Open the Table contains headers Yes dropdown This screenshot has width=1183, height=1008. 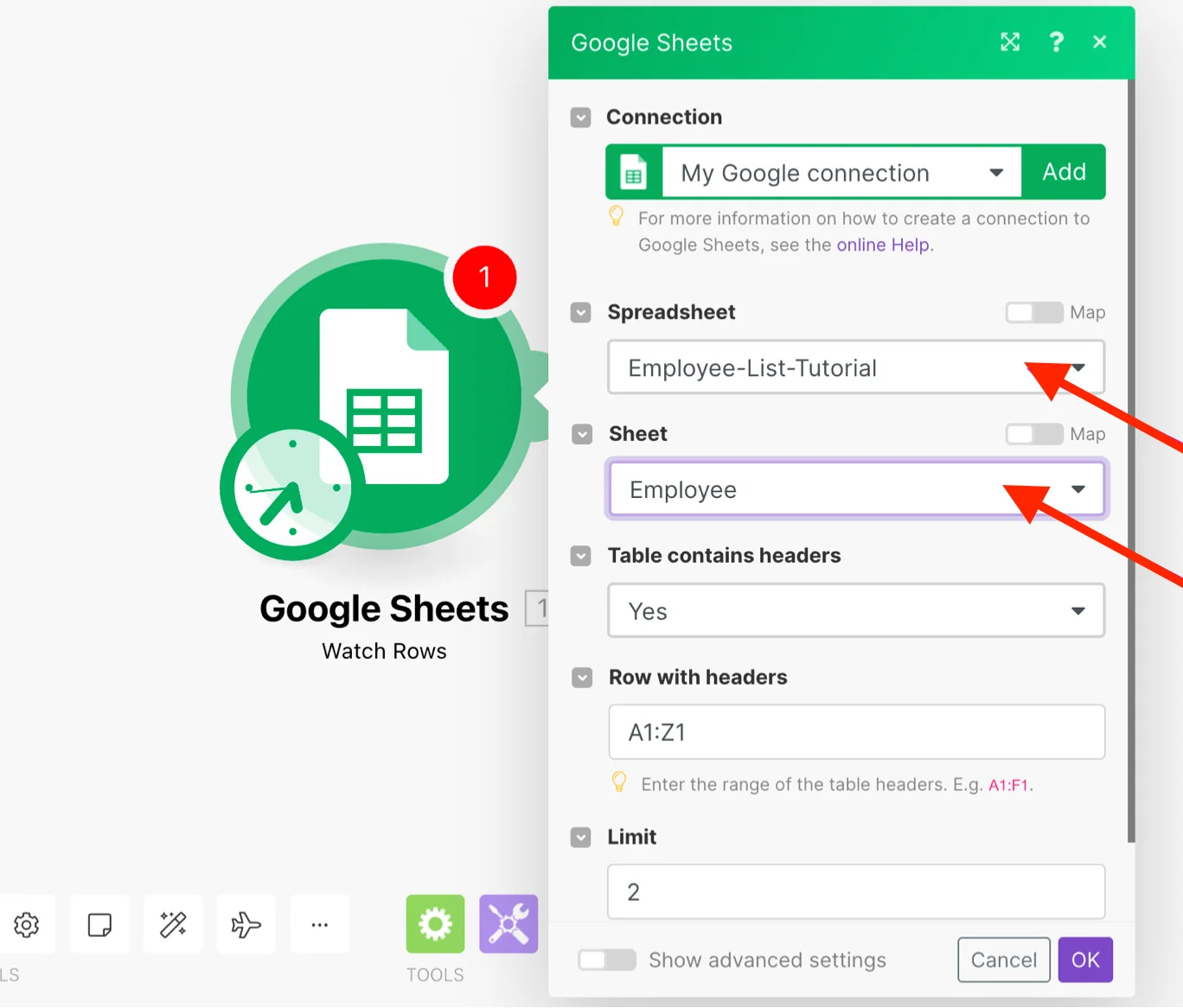click(856, 610)
